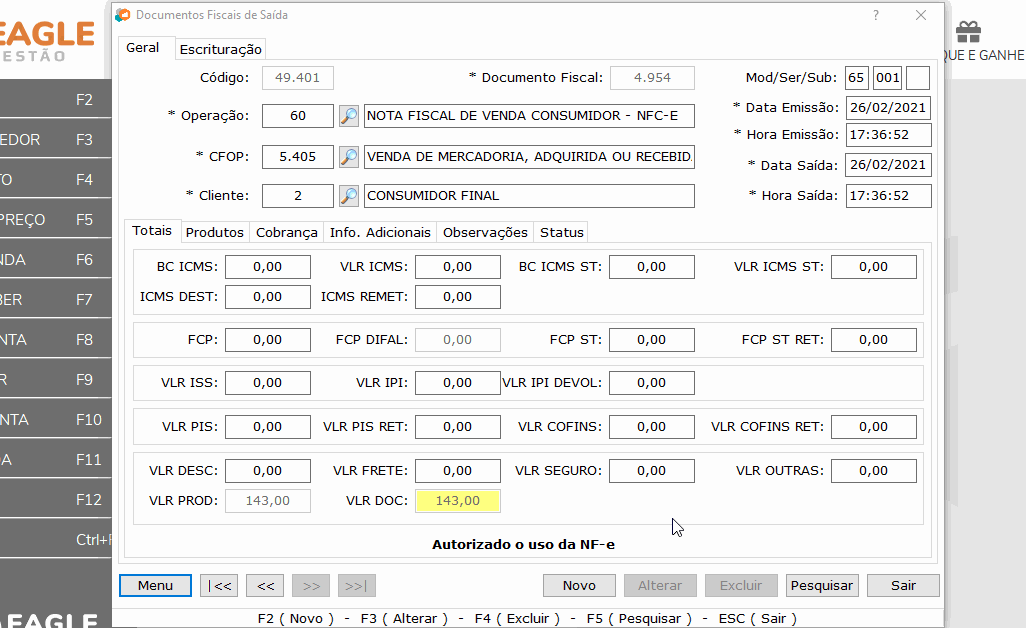Screen dimensions: 1026x628
Task: Click the Menu button
Action: pos(155,585)
